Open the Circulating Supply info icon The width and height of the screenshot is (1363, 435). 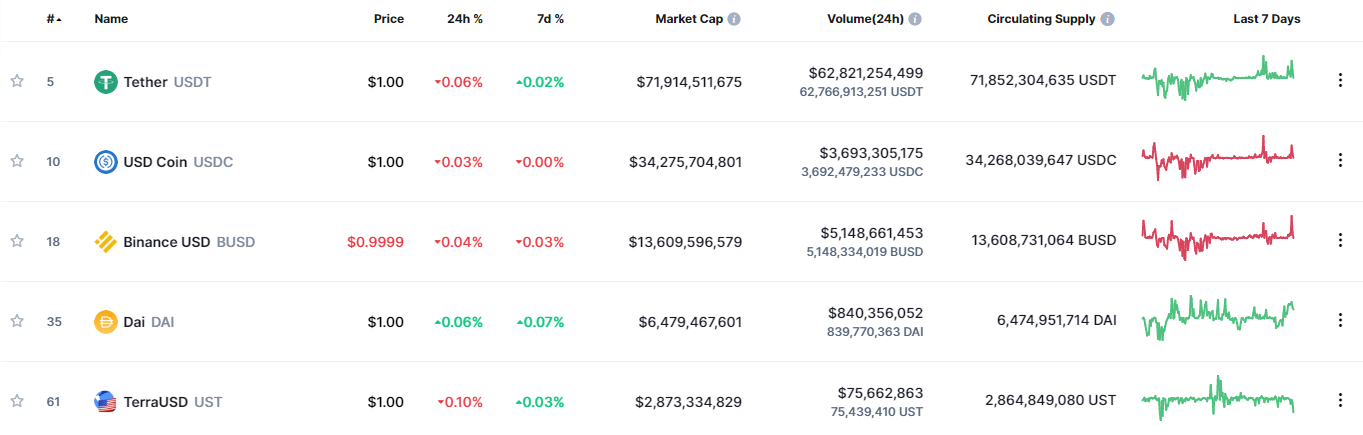1108,19
